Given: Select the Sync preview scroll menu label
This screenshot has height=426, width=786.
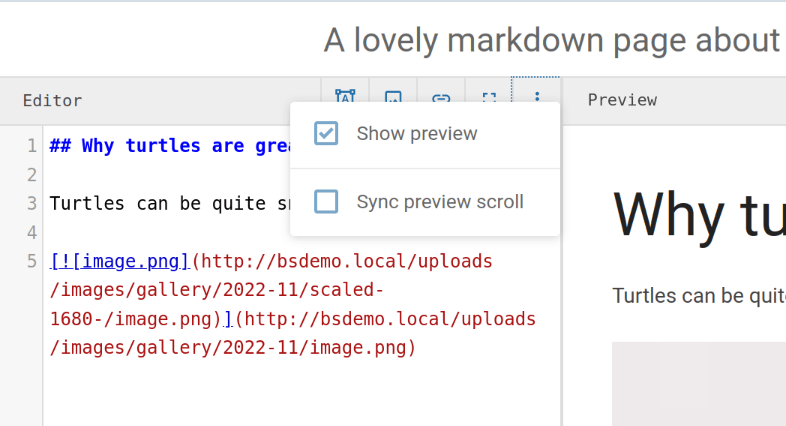Looking at the screenshot, I should tap(440, 202).
